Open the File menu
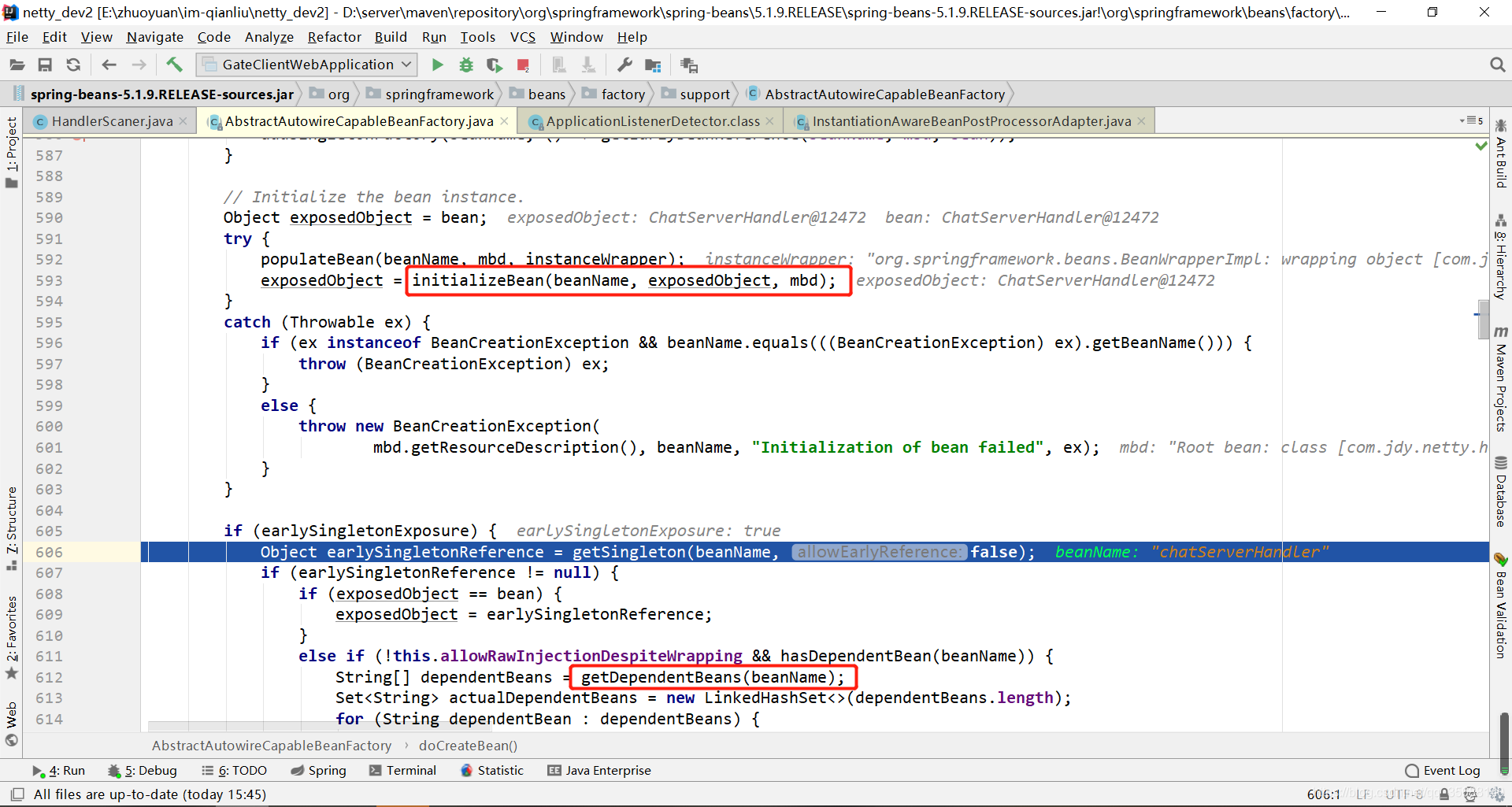The image size is (1512, 807). tap(17, 37)
